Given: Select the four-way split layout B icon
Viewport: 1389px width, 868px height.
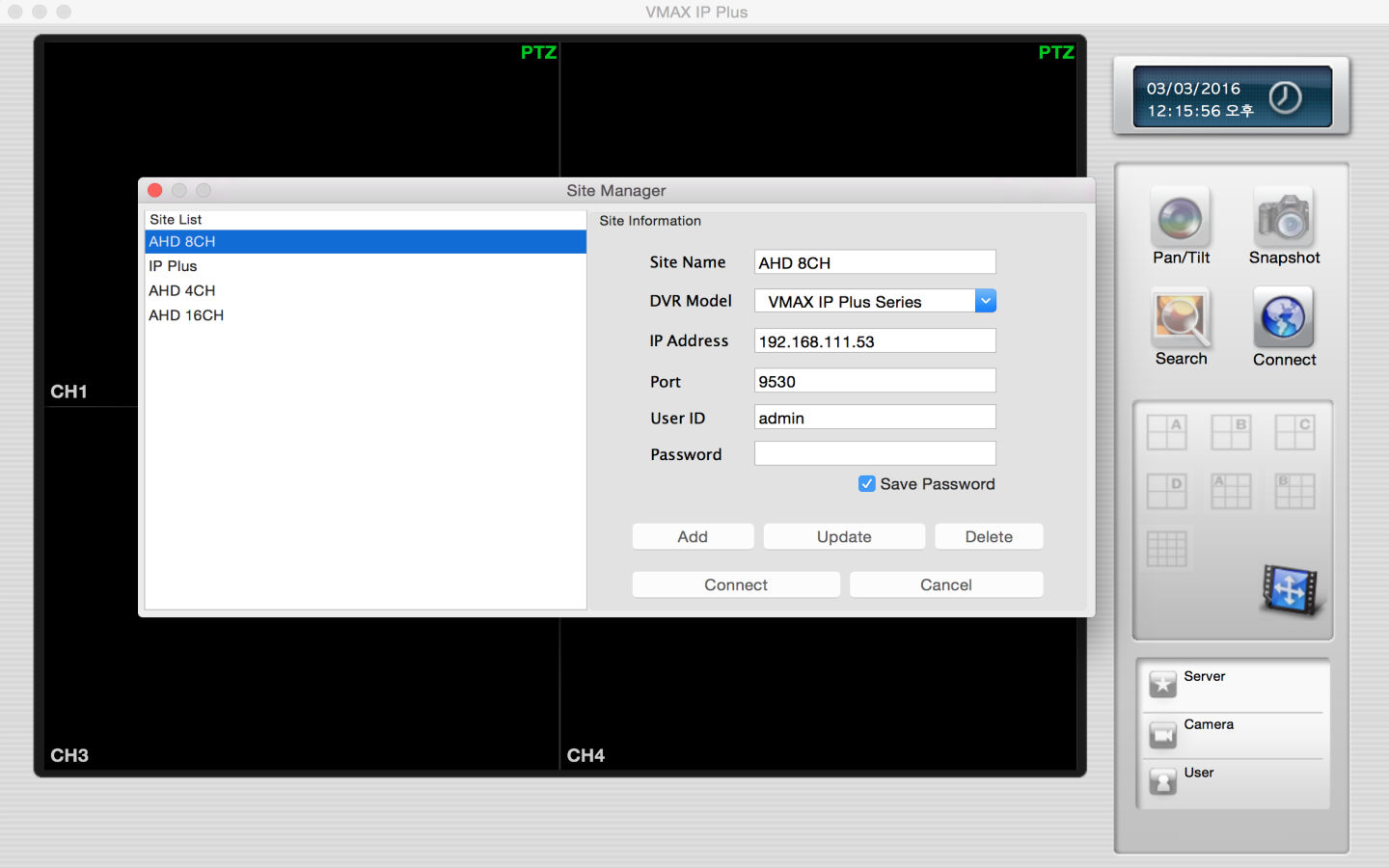Looking at the screenshot, I should (1231, 432).
